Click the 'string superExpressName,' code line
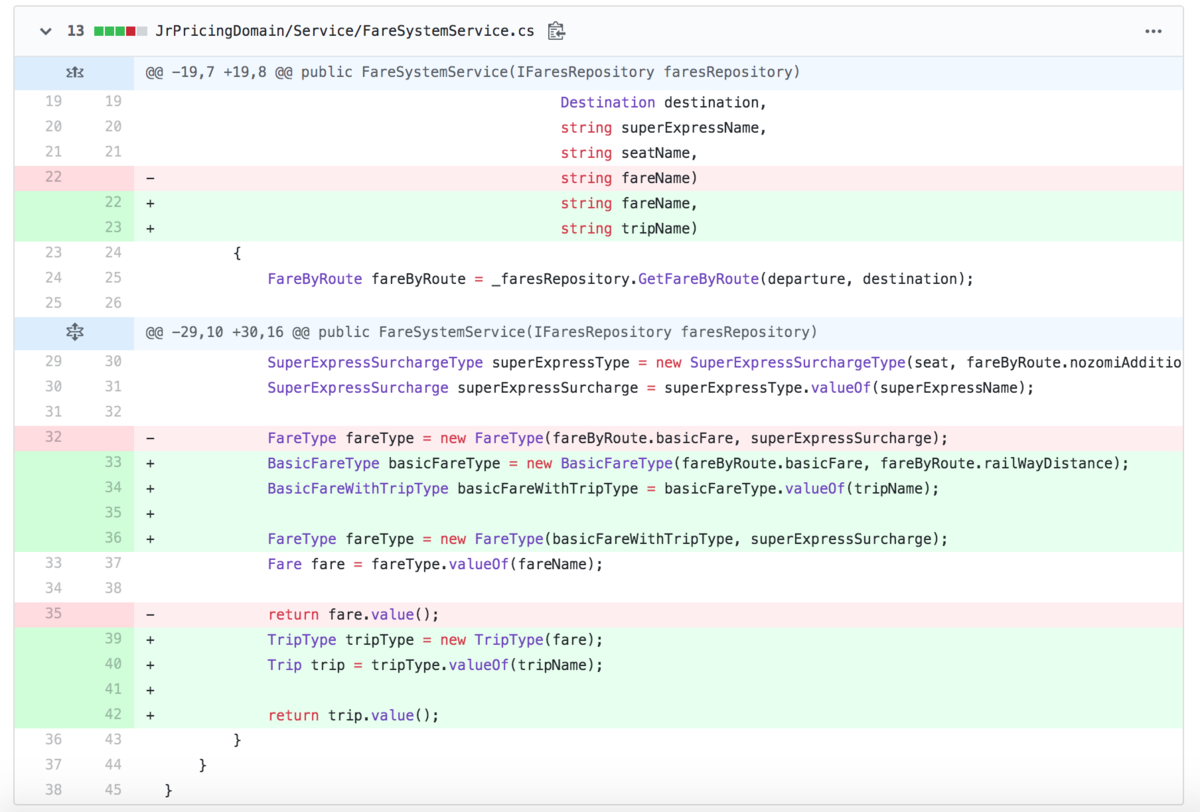1200x812 pixels. tap(662, 128)
